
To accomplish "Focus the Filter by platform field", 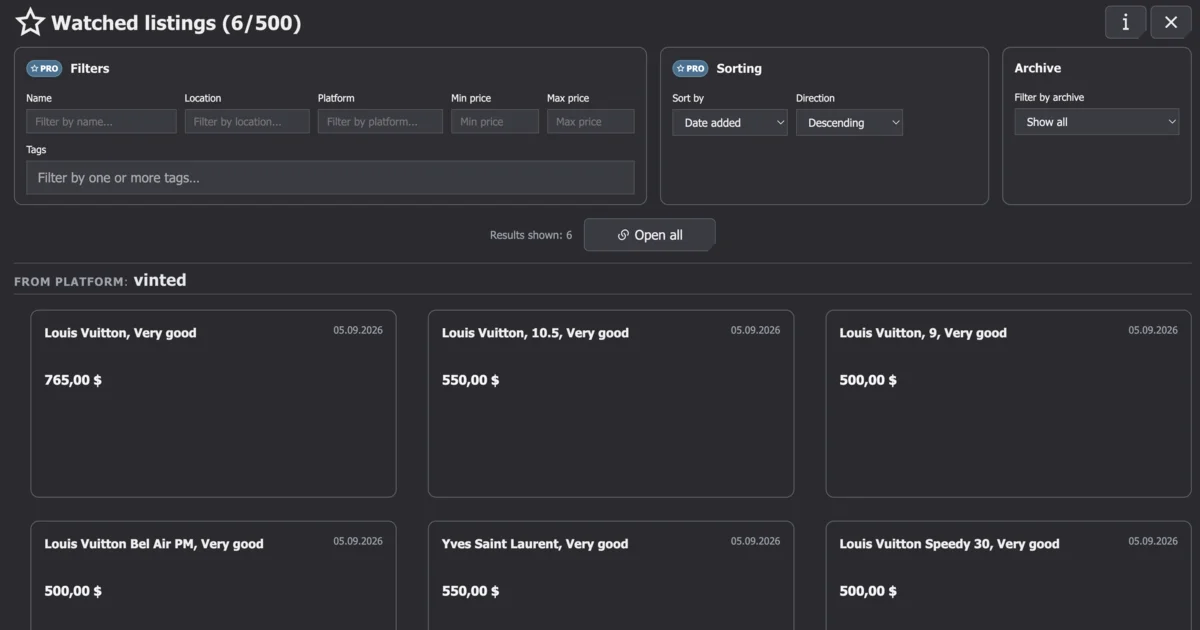I will tap(380, 122).
